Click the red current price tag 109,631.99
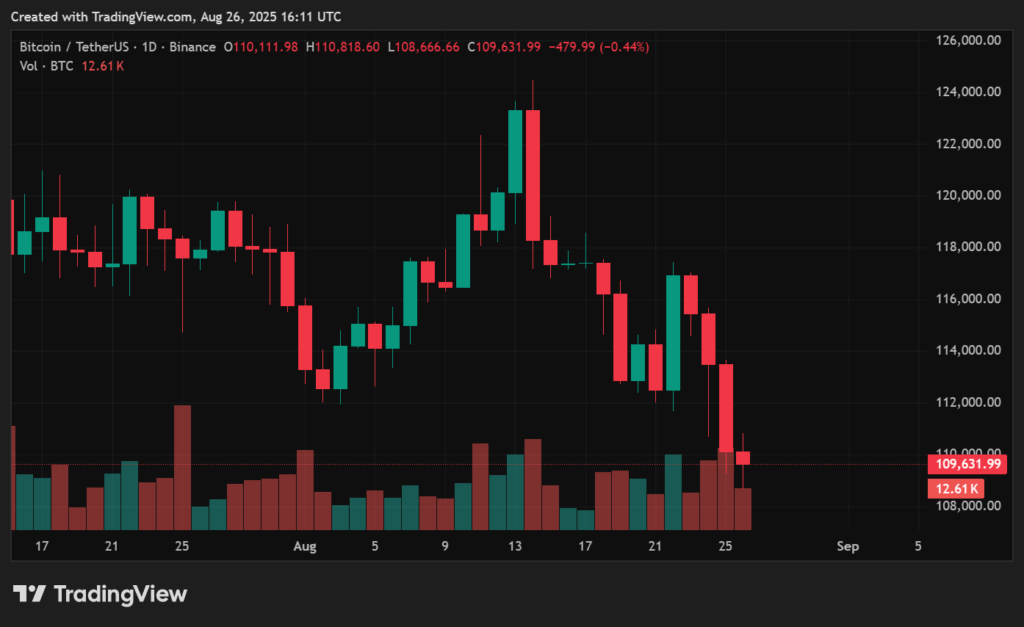 point(965,463)
